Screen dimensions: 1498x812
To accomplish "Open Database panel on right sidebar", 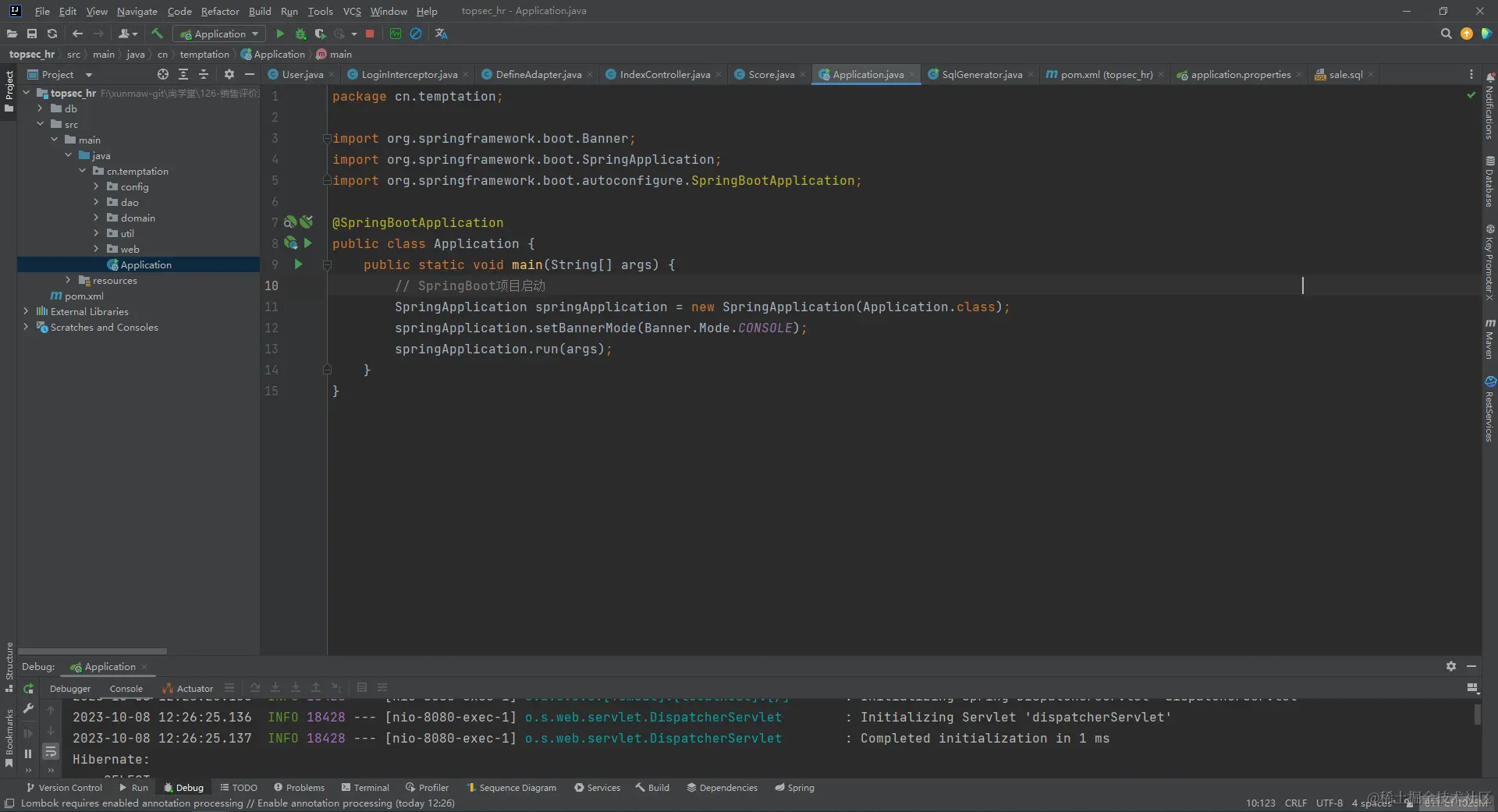I will [1489, 181].
